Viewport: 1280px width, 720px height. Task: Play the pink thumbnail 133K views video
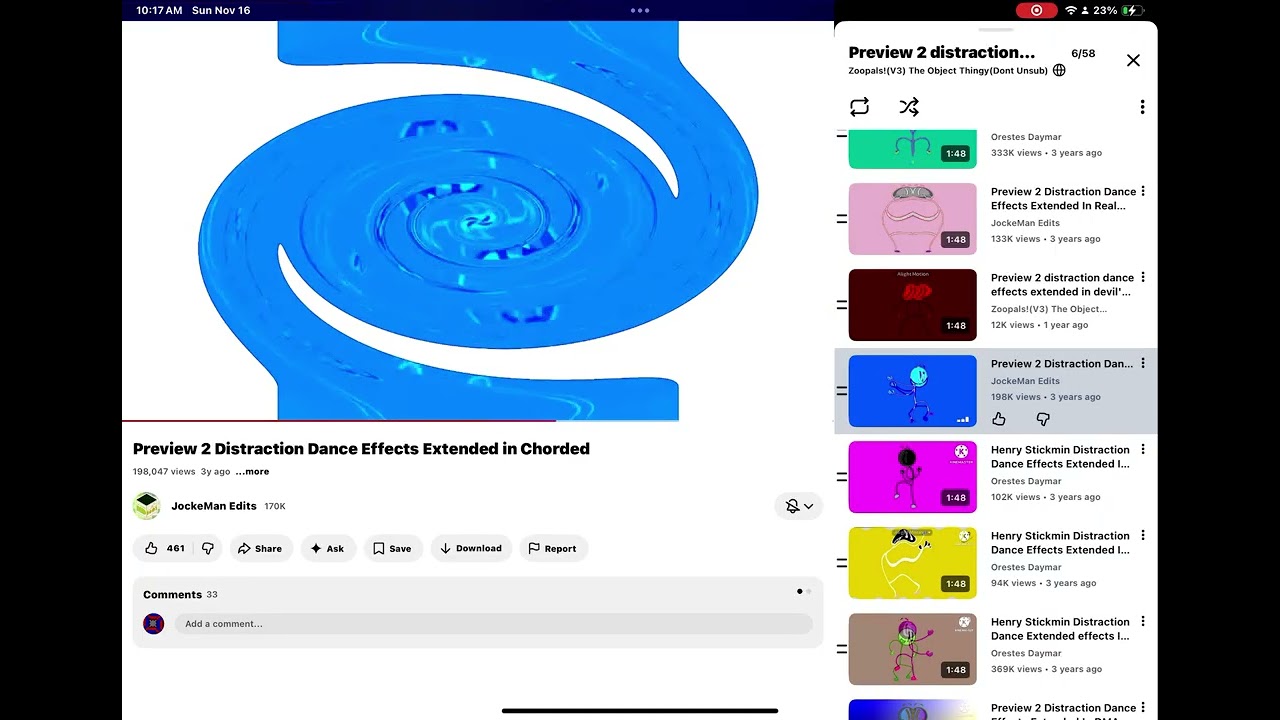coord(913,219)
